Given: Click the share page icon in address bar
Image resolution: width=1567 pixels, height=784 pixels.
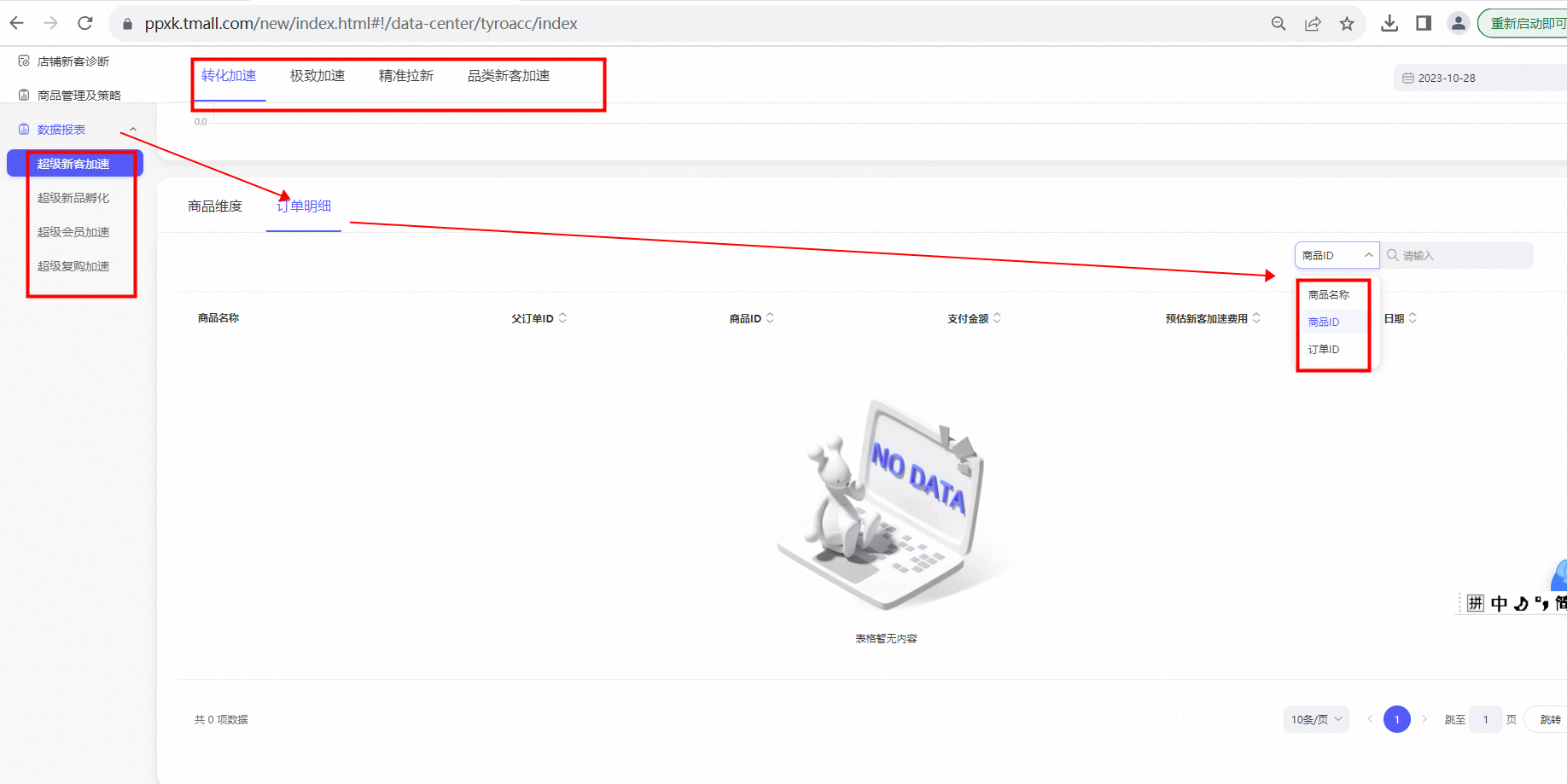Looking at the screenshot, I should click(x=1313, y=24).
